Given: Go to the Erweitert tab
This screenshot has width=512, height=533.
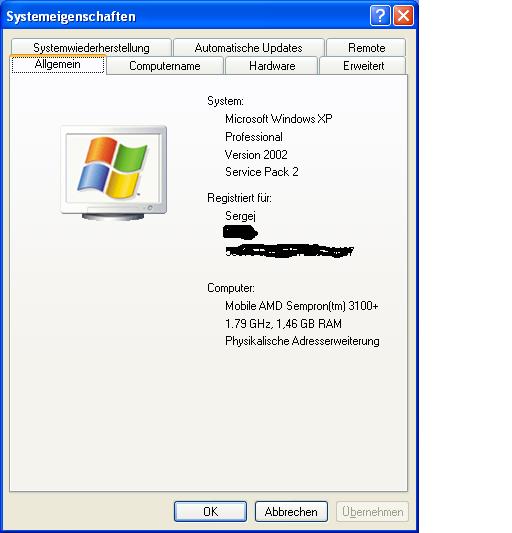Looking at the screenshot, I should pos(363,66).
